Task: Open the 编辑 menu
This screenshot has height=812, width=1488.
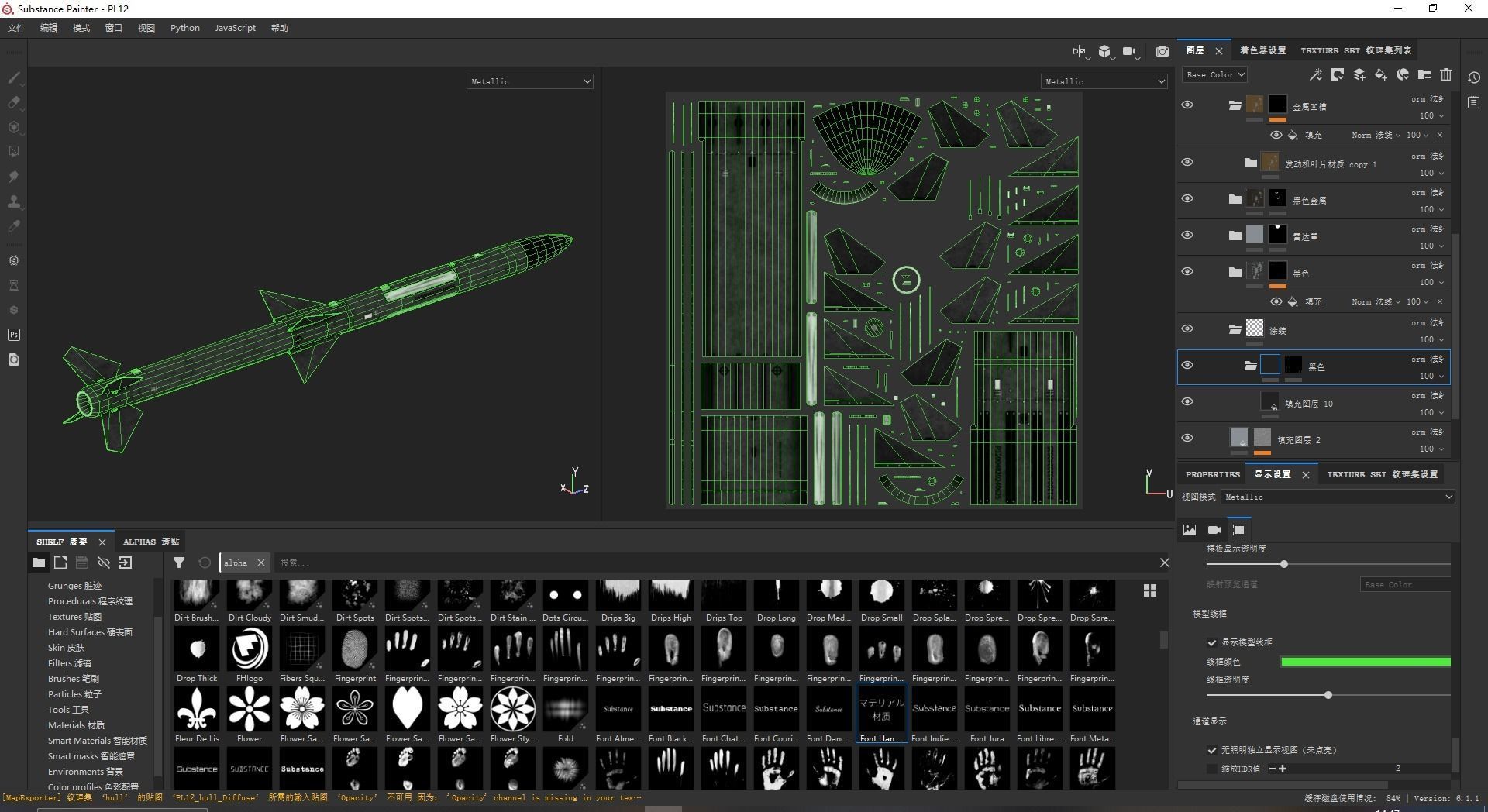Action: [49, 28]
